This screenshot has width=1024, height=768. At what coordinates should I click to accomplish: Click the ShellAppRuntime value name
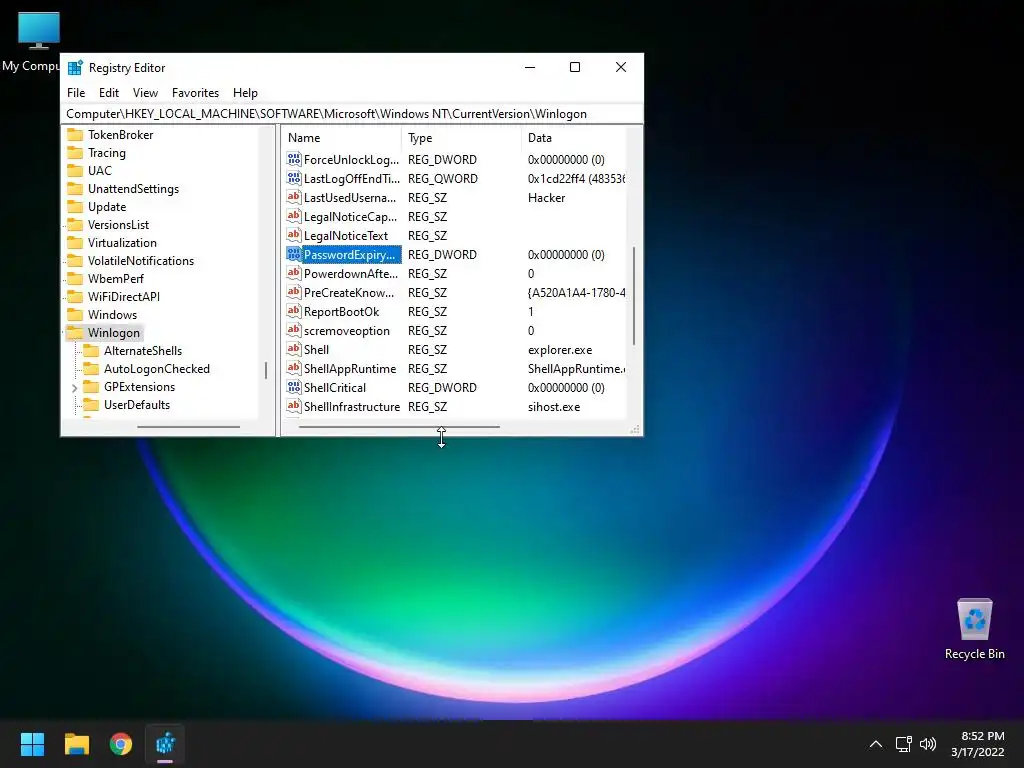[350, 369]
